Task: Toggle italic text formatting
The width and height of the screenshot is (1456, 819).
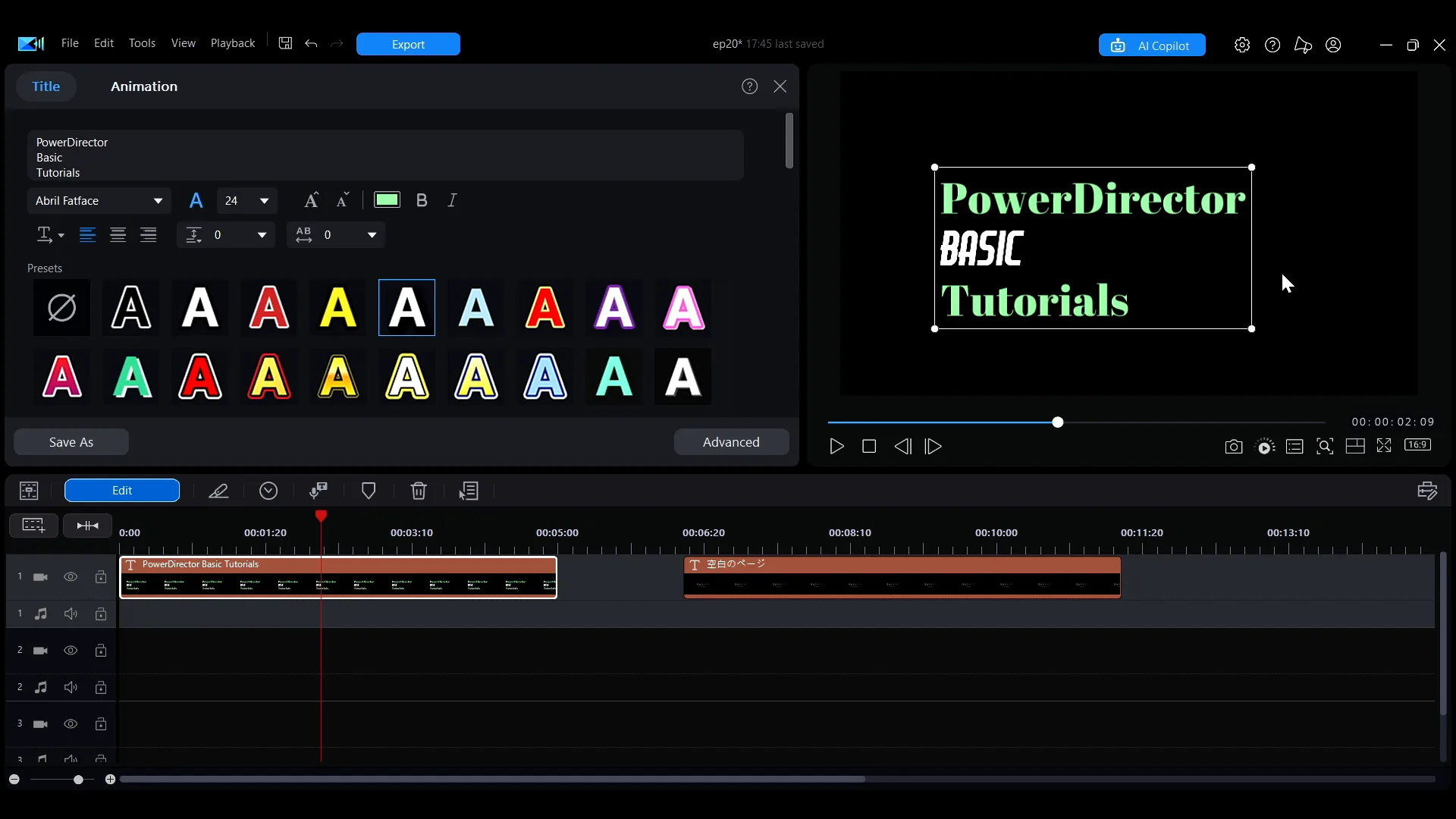Action: (453, 200)
